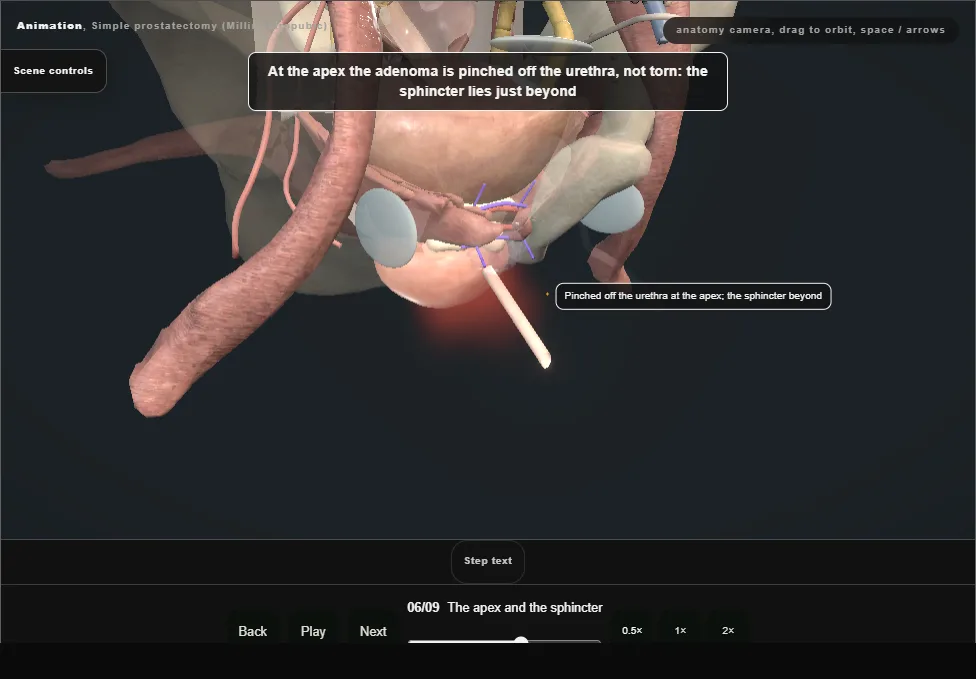This screenshot has width=976, height=679.
Task: Click the Simple prostatectomy subtitle text
Action: 209,26
